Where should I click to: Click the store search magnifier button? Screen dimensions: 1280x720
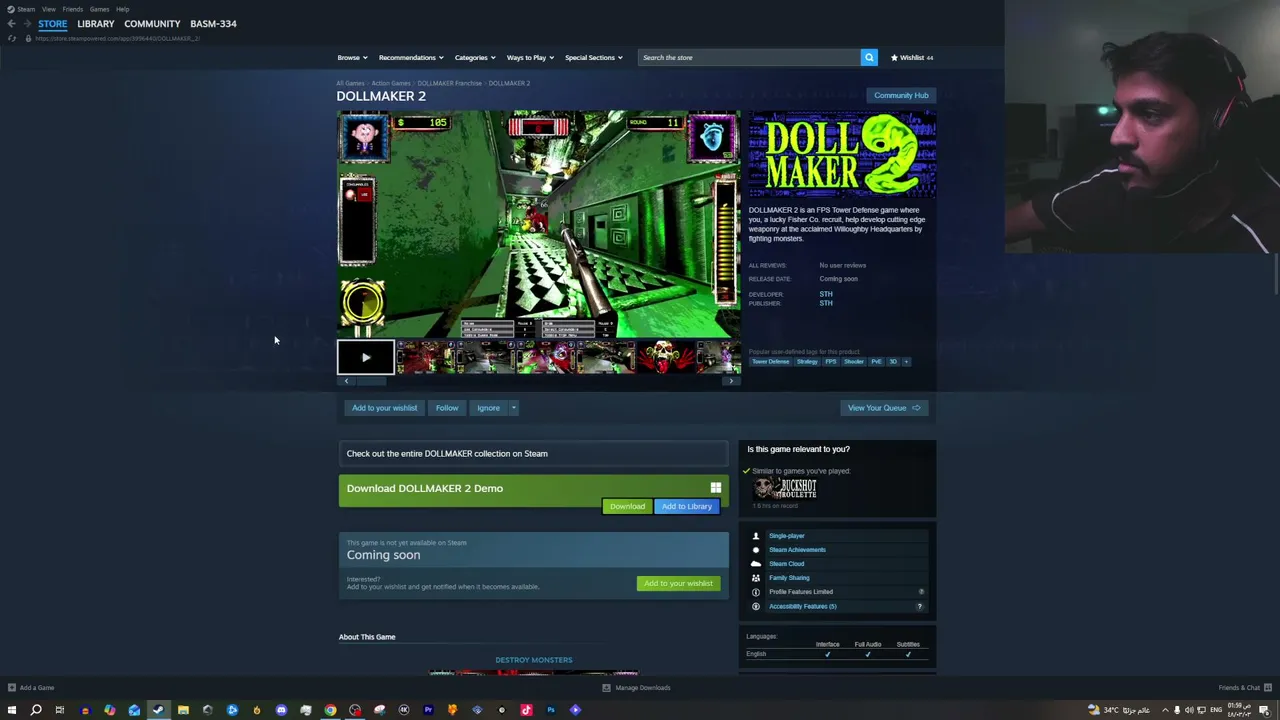coord(869,57)
